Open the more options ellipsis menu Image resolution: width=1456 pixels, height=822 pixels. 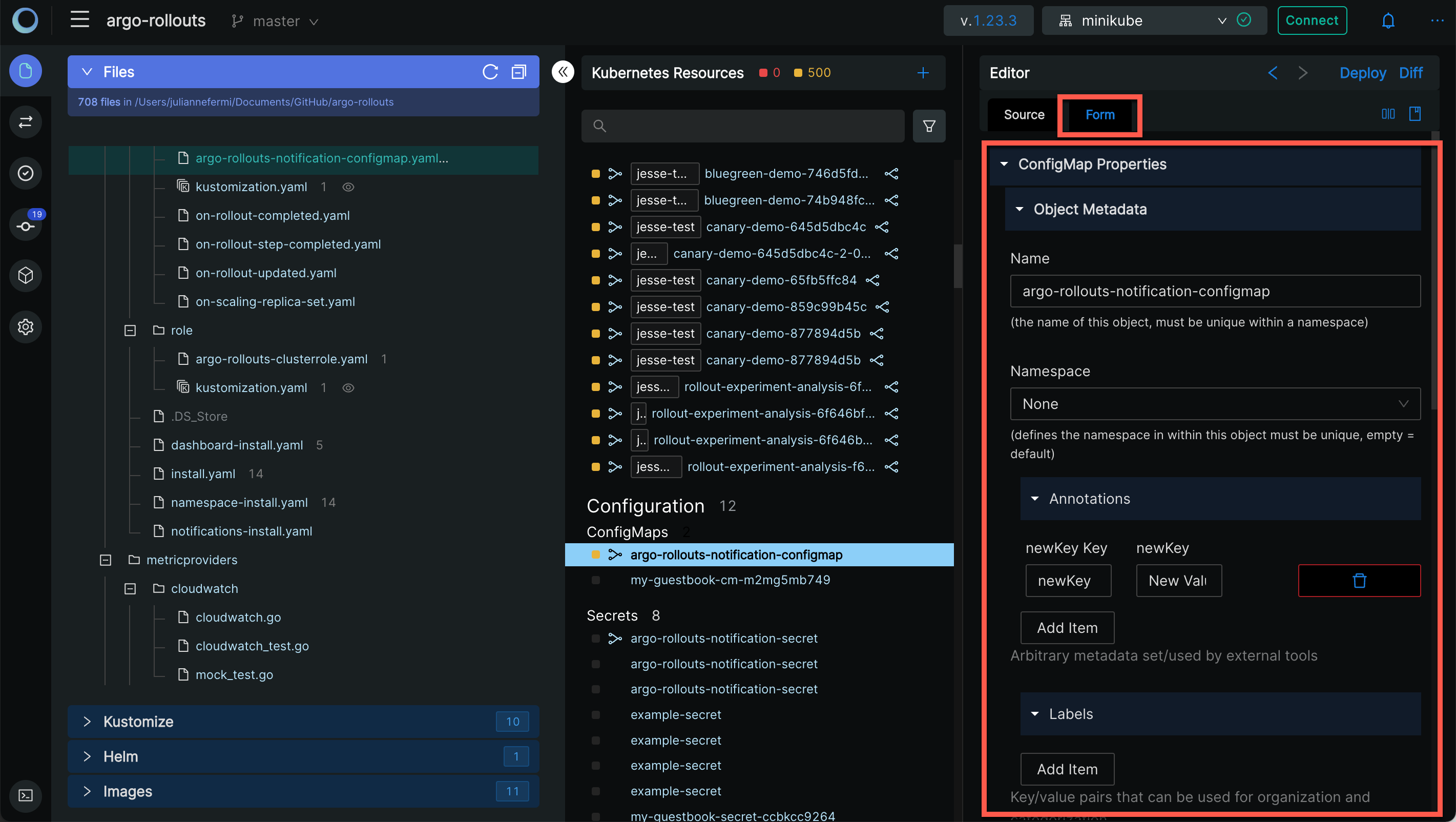pyautogui.click(x=1438, y=20)
